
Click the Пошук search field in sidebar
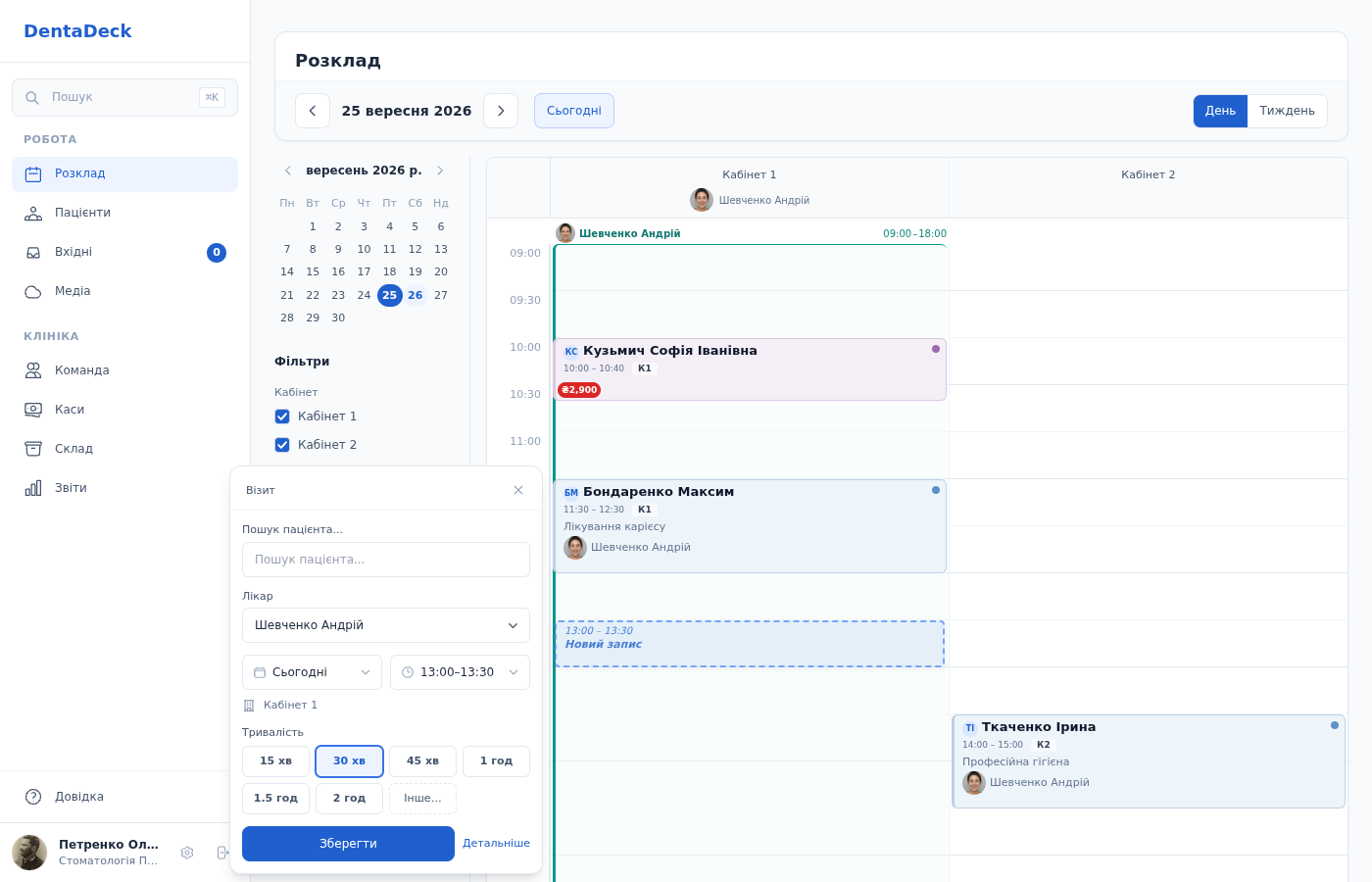pos(124,97)
